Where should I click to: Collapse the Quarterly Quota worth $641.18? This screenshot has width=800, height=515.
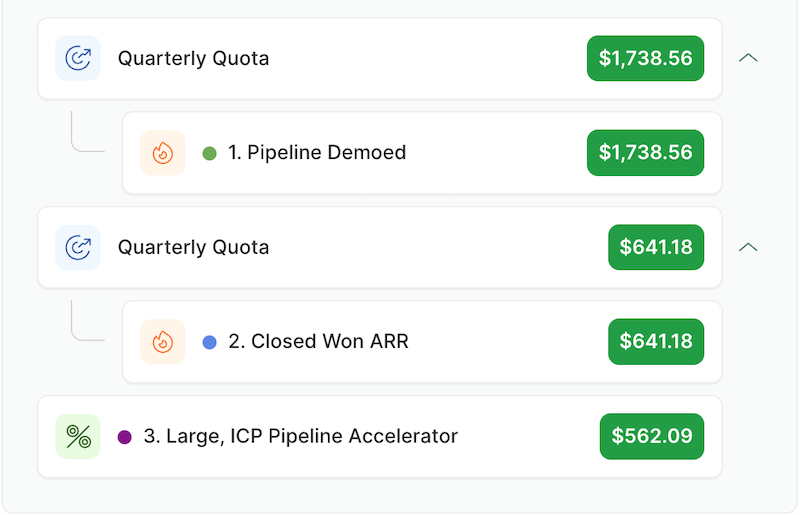coord(748,248)
